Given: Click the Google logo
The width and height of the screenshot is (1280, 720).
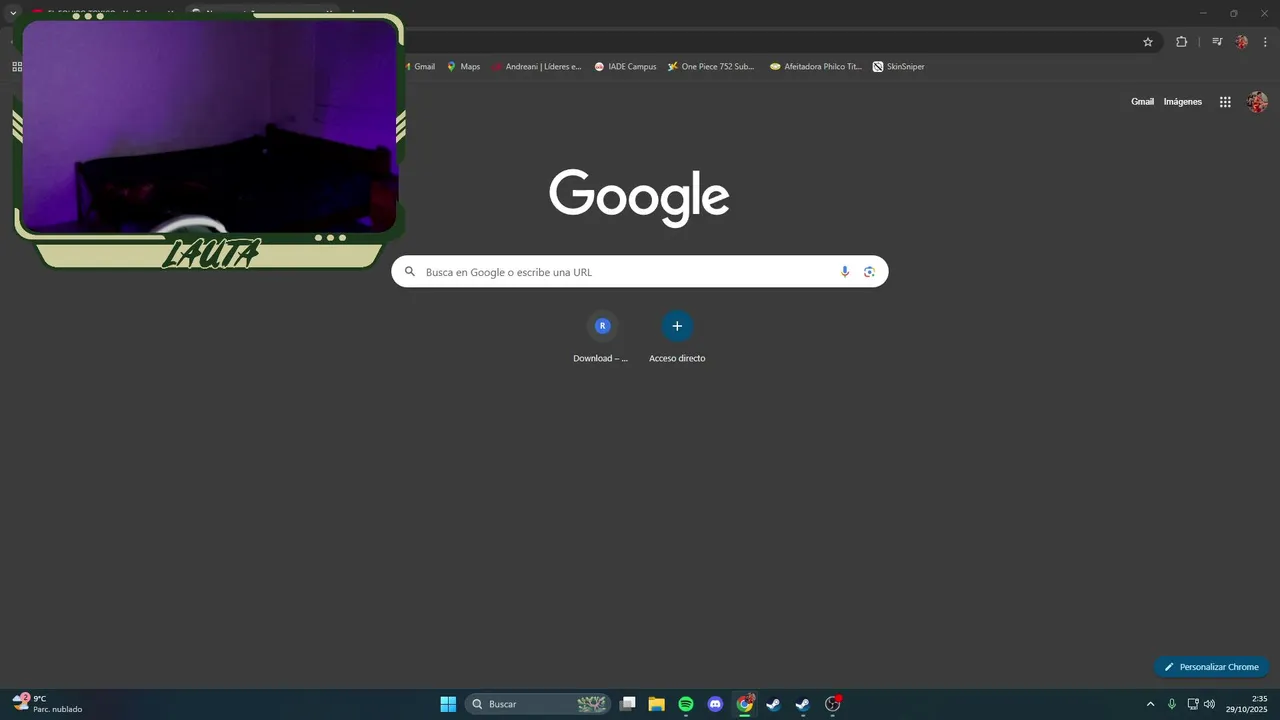Looking at the screenshot, I should point(639,197).
